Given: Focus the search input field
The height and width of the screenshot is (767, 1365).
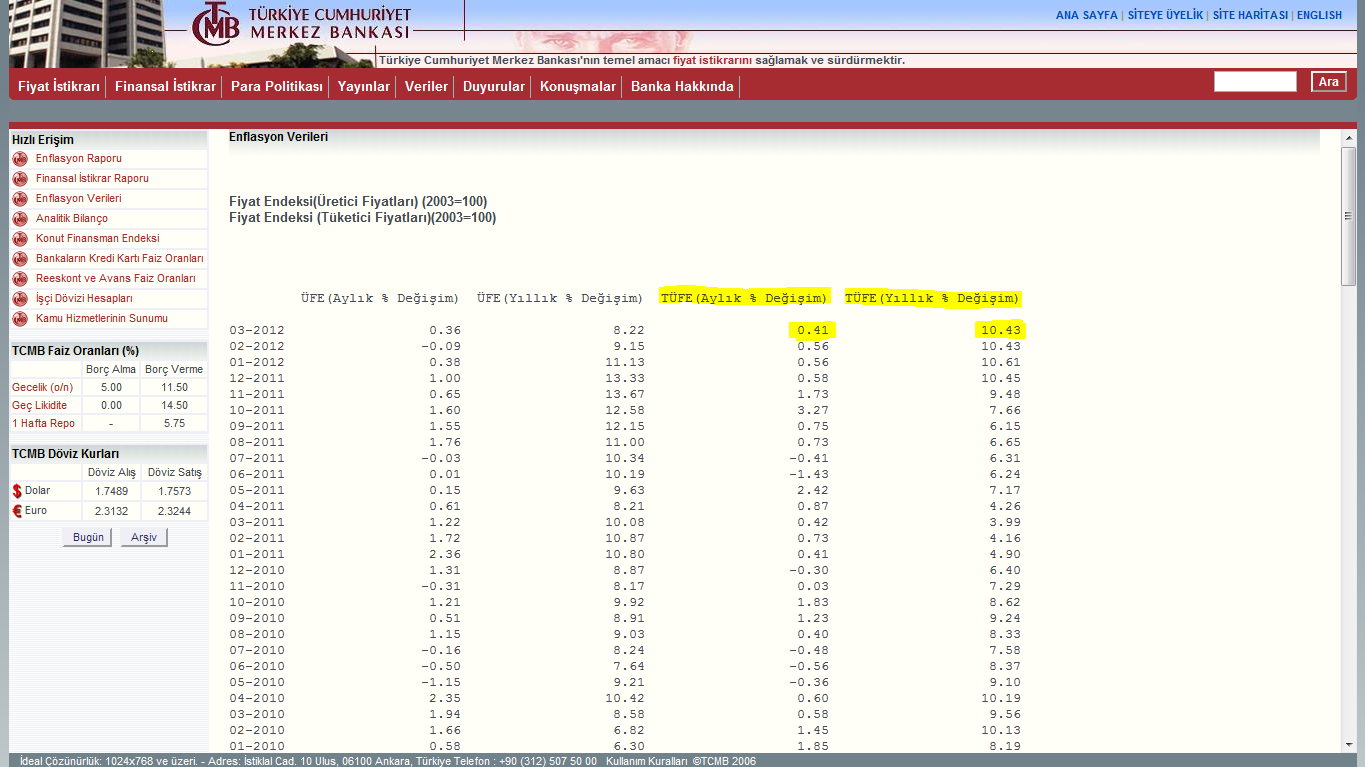Looking at the screenshot, I should point(1255,82).
